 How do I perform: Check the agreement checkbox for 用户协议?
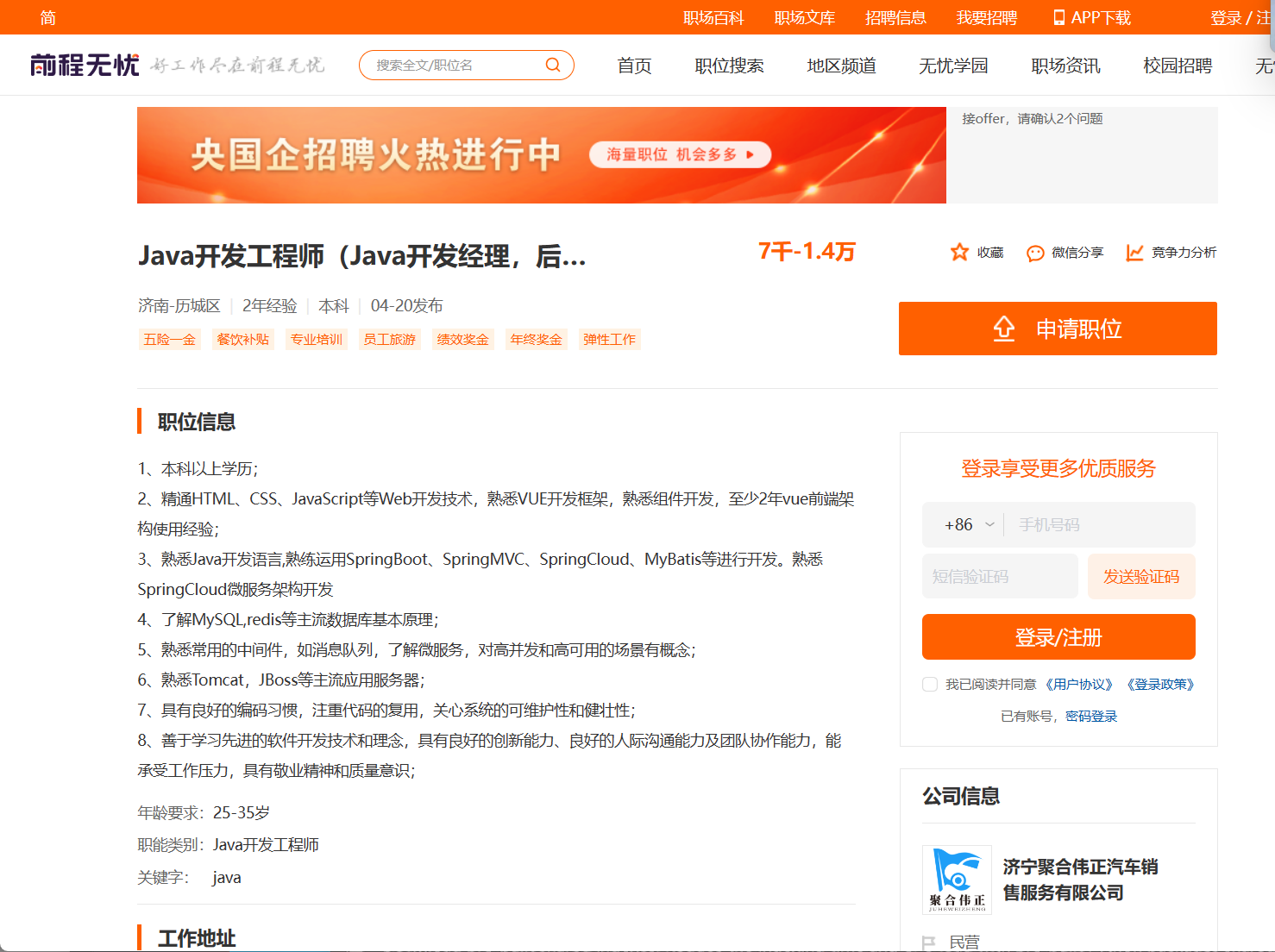[x=929, y=684]
